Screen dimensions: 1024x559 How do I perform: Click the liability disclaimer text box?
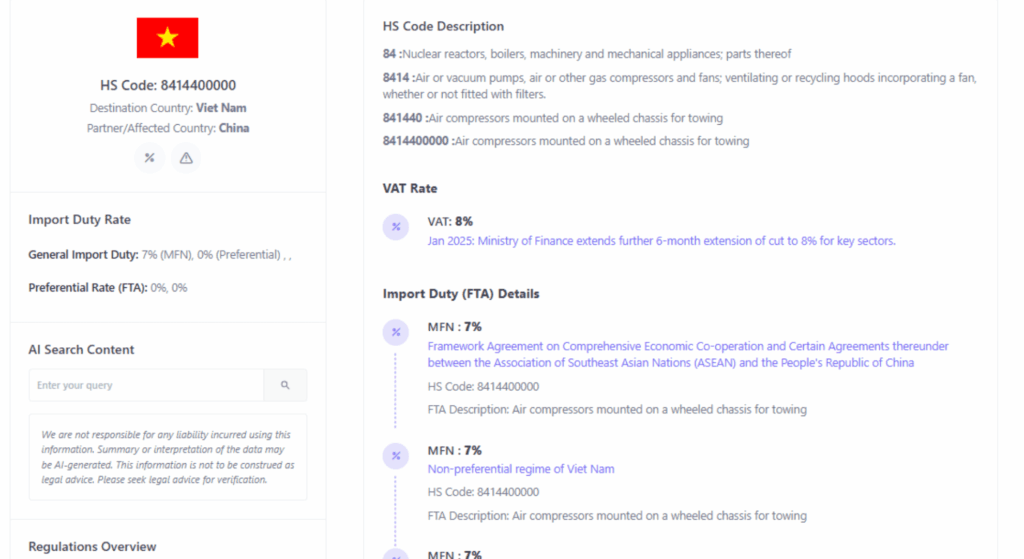coord(168,457)
